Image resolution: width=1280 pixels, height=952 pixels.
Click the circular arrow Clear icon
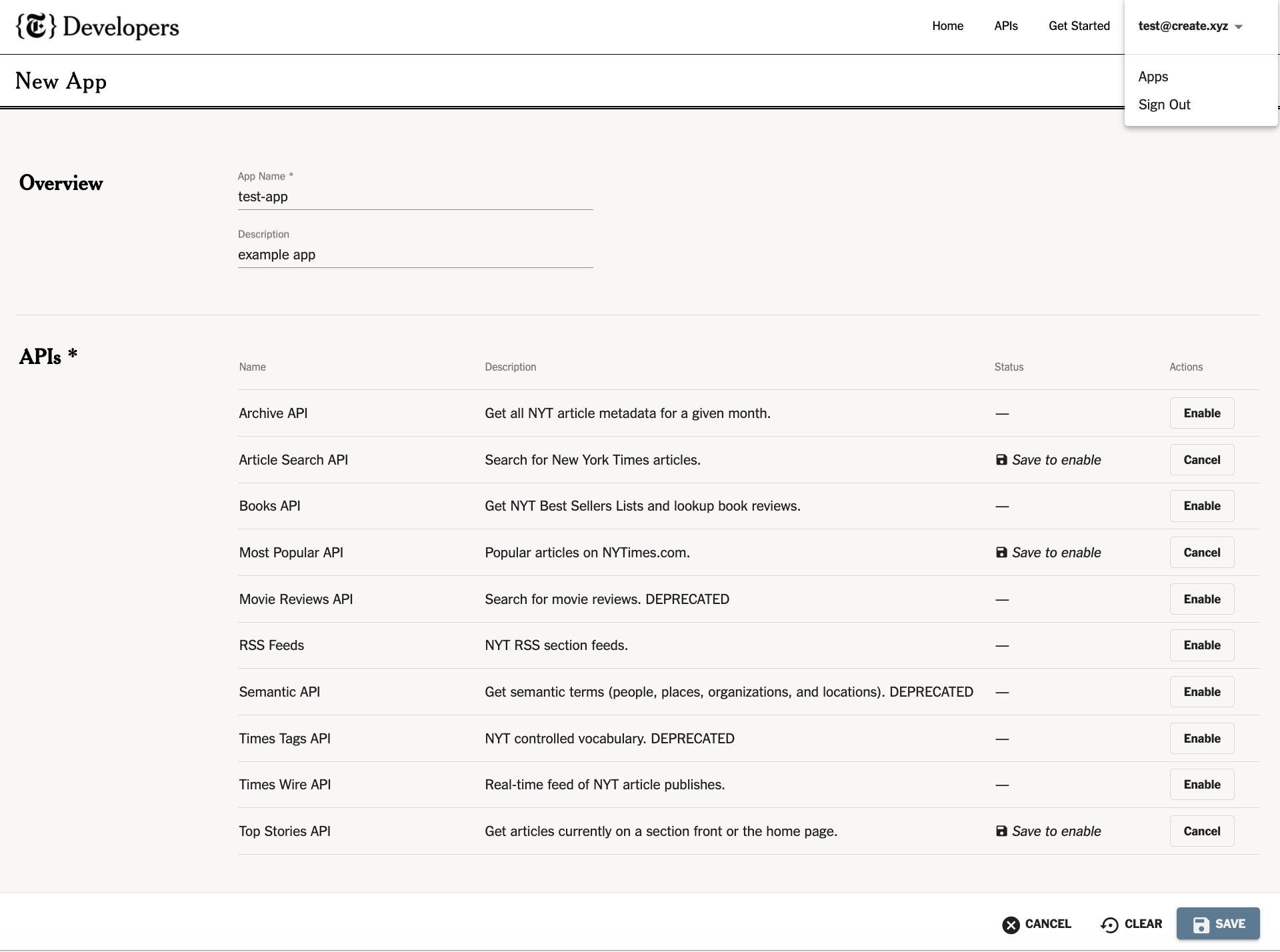(x=1109, y=925)
